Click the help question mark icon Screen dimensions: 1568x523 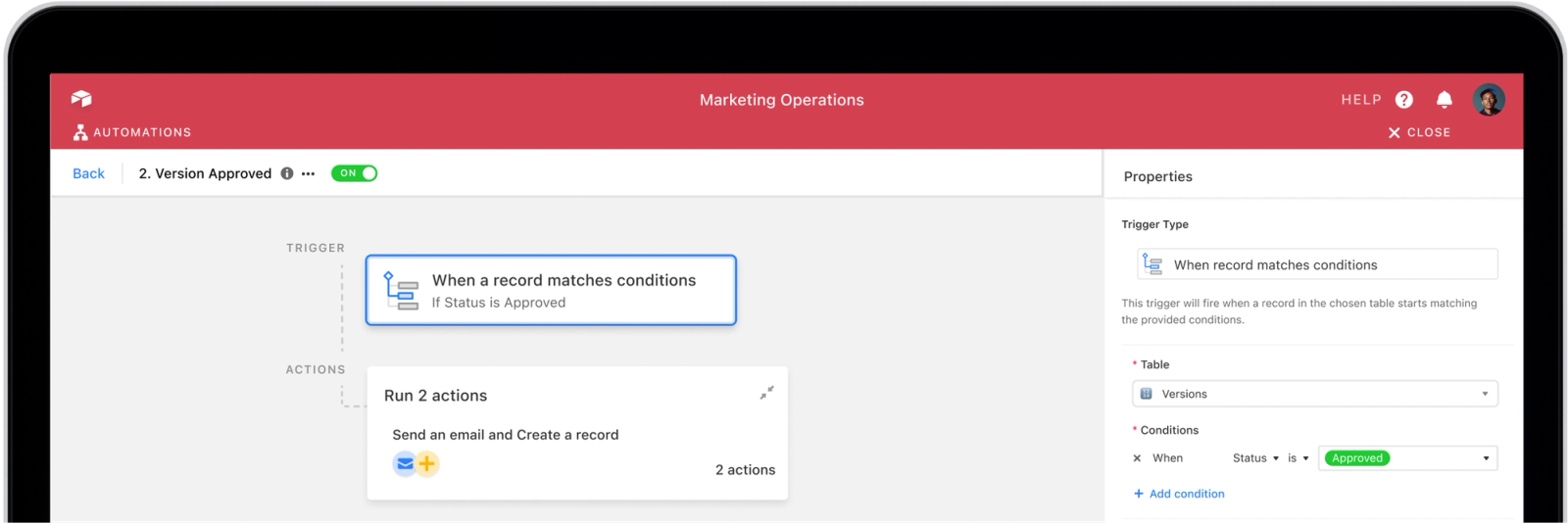(x=1404, y=100)
